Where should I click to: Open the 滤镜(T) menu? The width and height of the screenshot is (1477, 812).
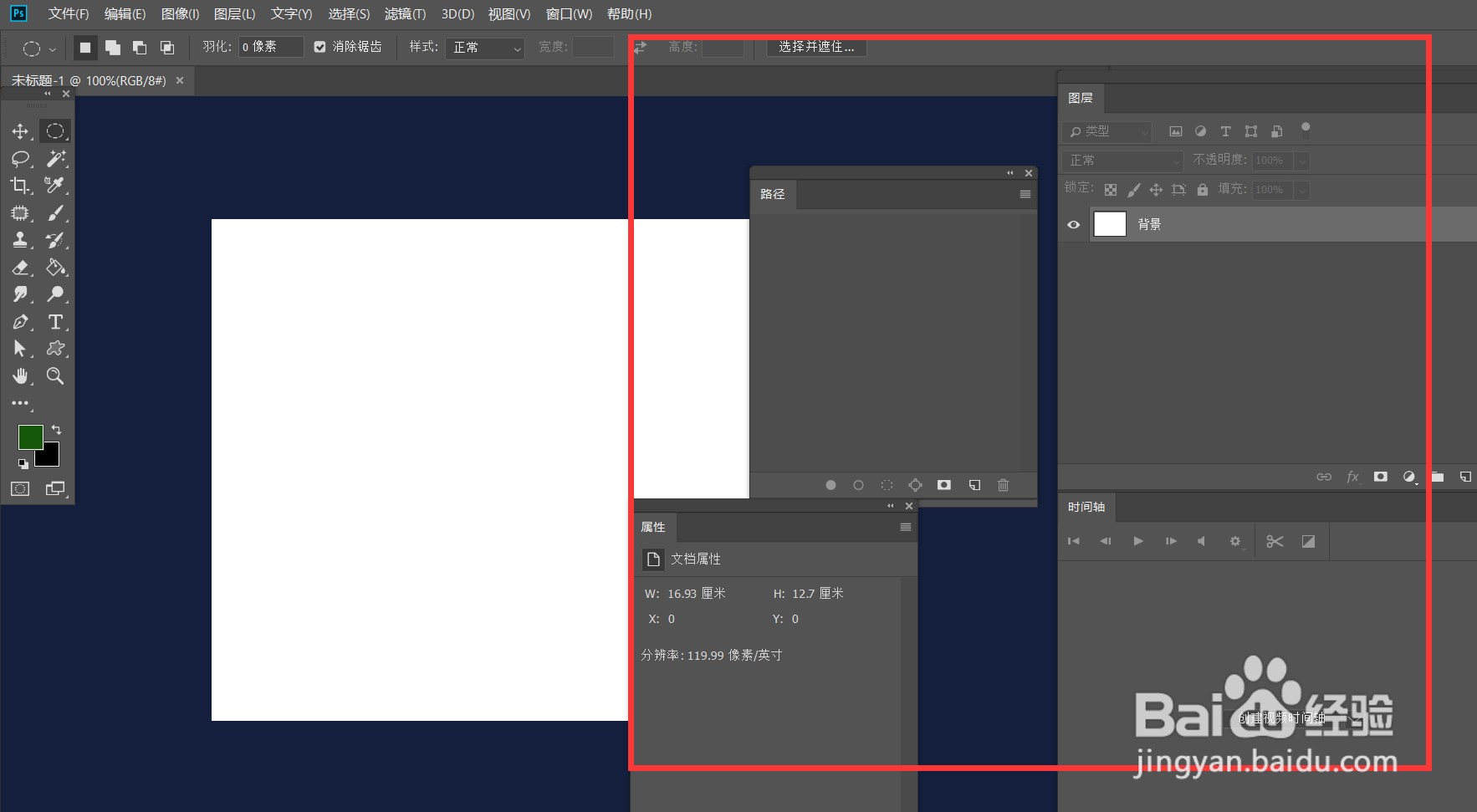coord(405,14)
